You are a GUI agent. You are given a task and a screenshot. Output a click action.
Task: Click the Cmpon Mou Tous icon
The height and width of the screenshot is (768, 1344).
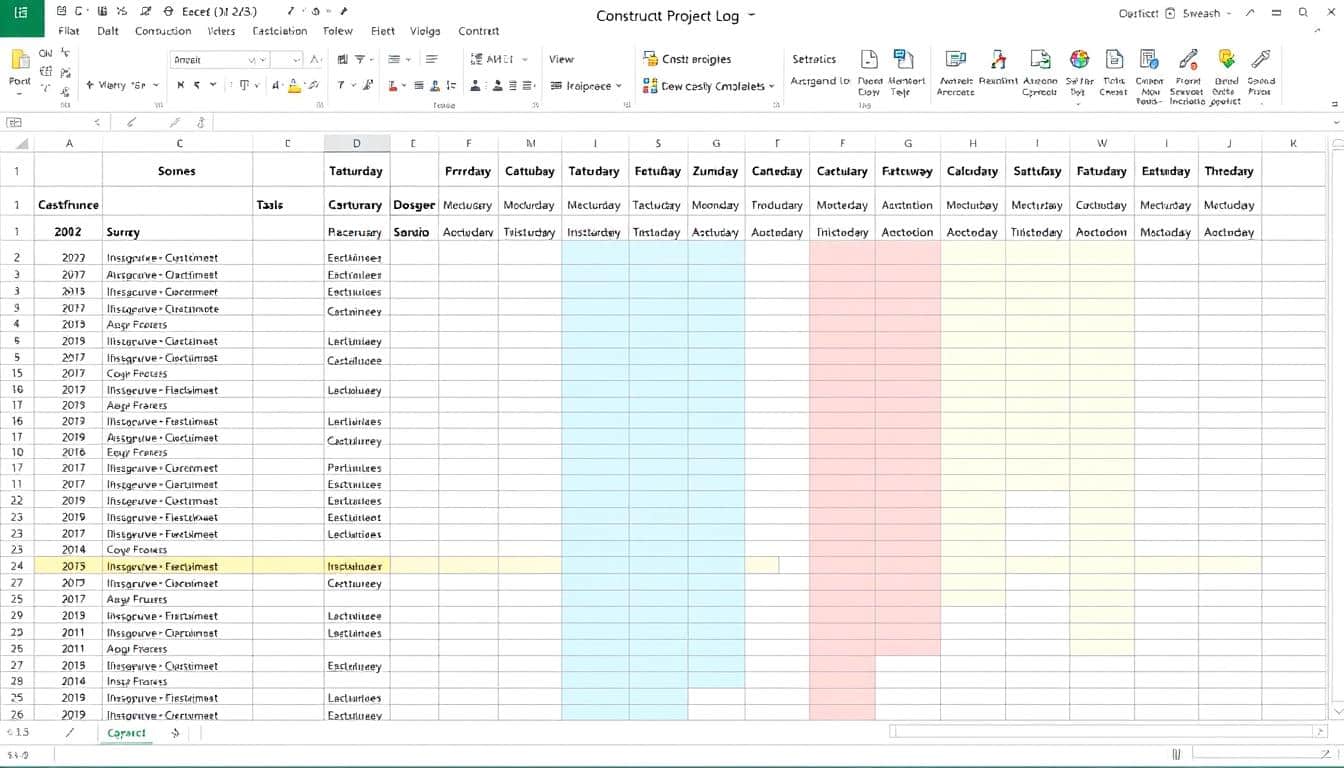1149,60
